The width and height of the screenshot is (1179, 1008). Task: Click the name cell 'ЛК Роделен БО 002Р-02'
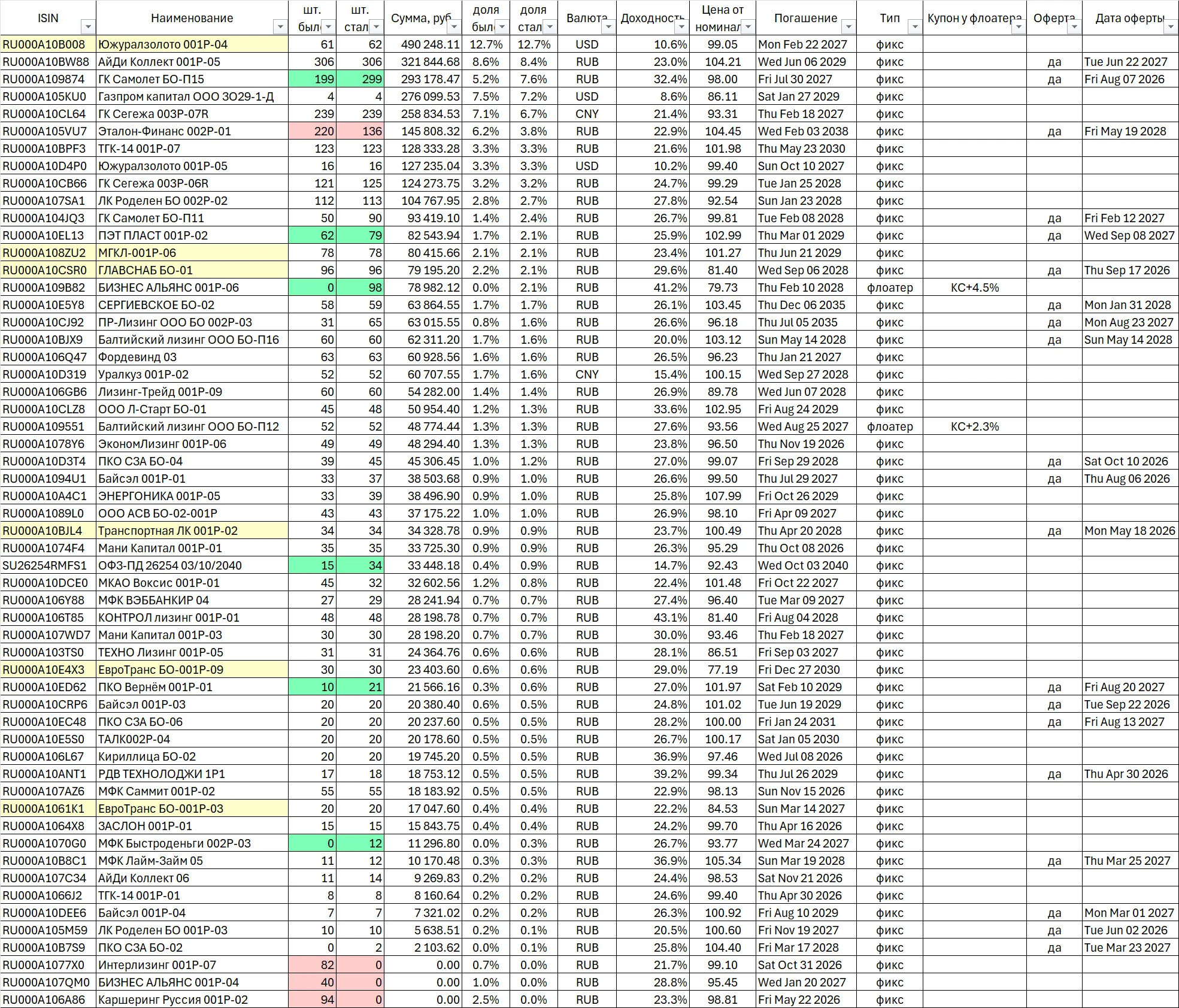coord(192,201)
